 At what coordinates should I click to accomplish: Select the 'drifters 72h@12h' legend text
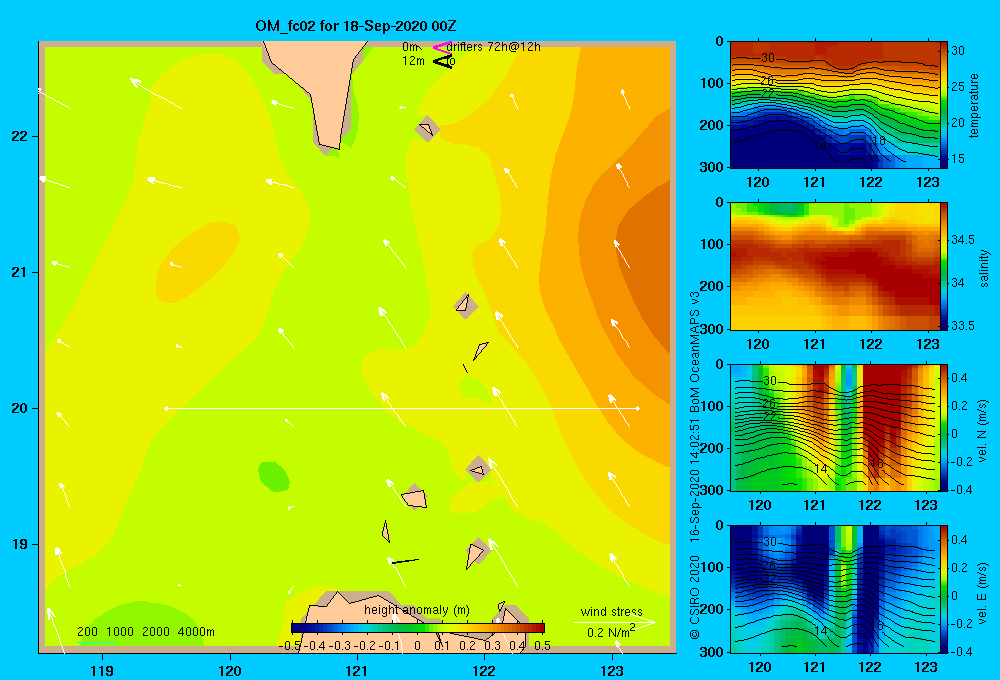(494, 47)
